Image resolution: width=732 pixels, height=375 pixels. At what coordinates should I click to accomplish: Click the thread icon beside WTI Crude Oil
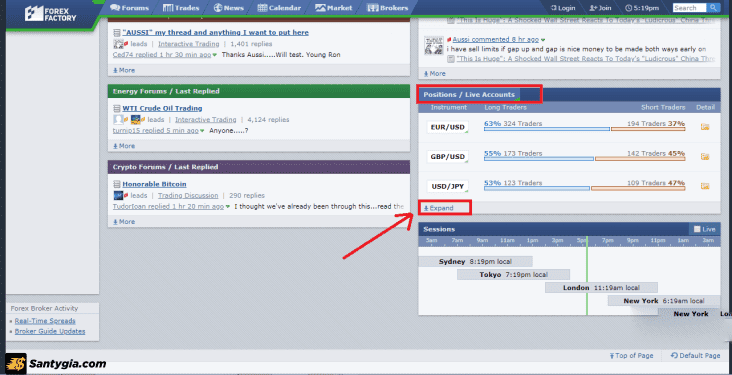117,108
